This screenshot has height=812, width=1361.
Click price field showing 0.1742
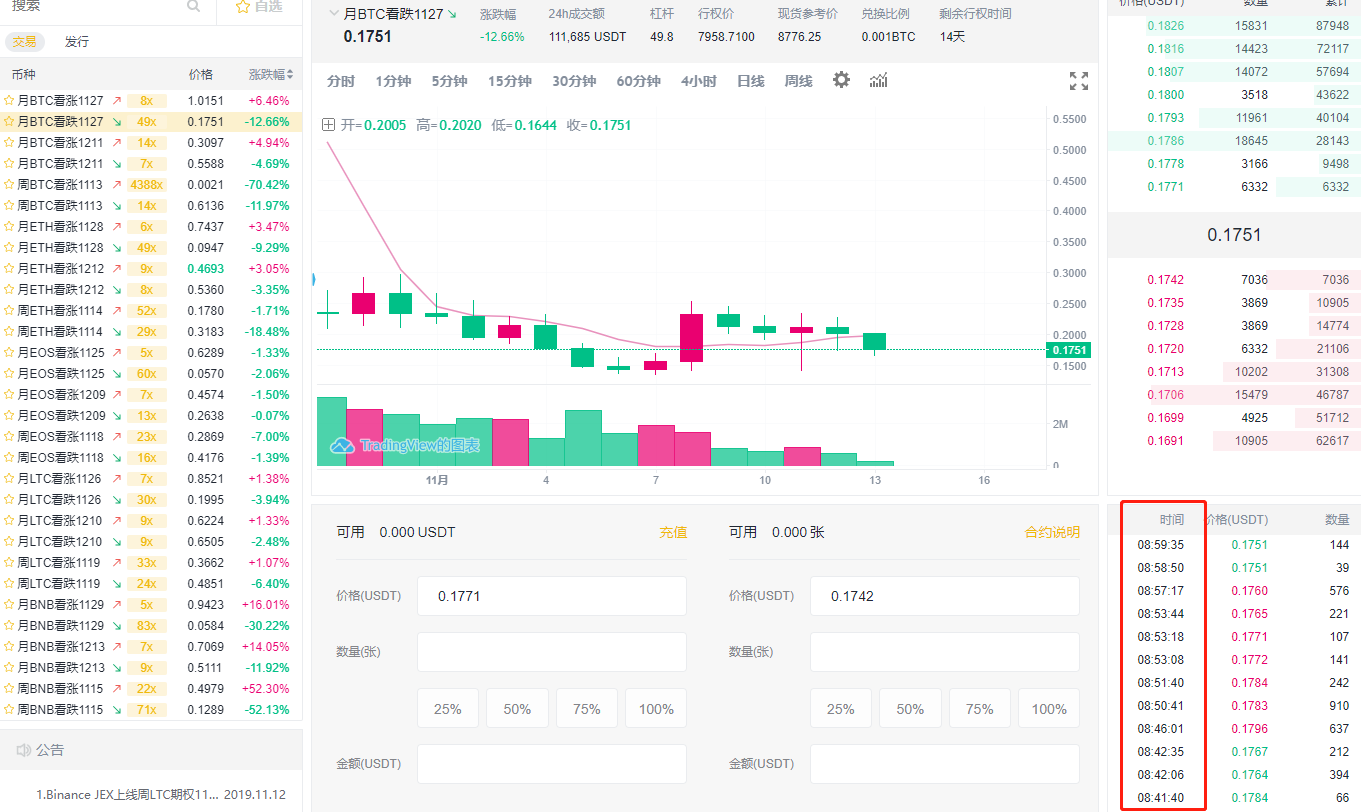coord(945,596)
